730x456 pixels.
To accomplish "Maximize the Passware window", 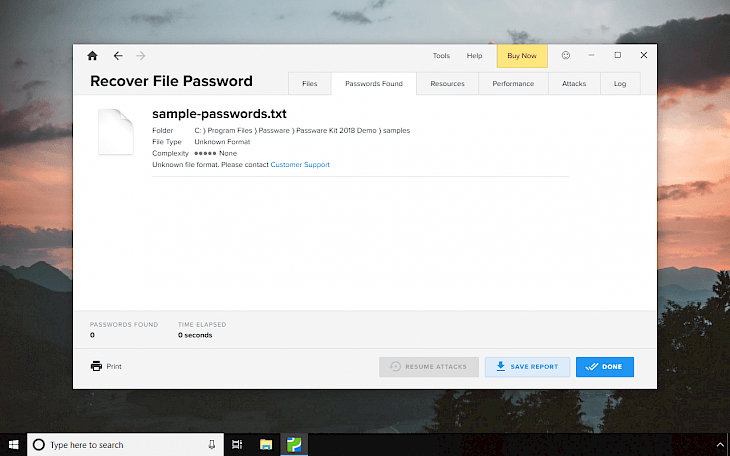I will coord(617,55).
